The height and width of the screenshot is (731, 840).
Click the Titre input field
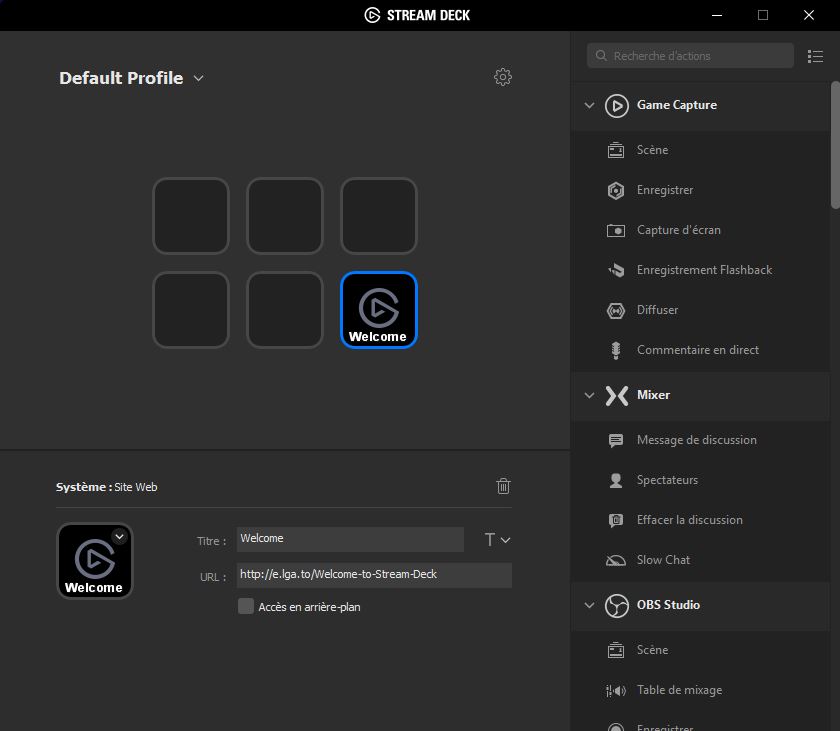click(350, 539)
